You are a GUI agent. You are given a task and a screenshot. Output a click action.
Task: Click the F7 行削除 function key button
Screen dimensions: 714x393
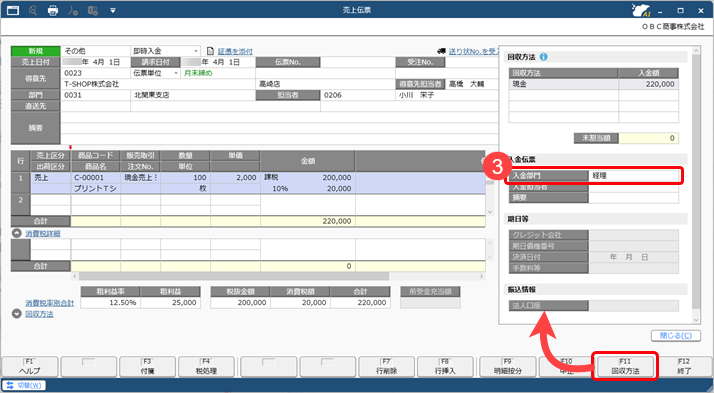(386, 367)
